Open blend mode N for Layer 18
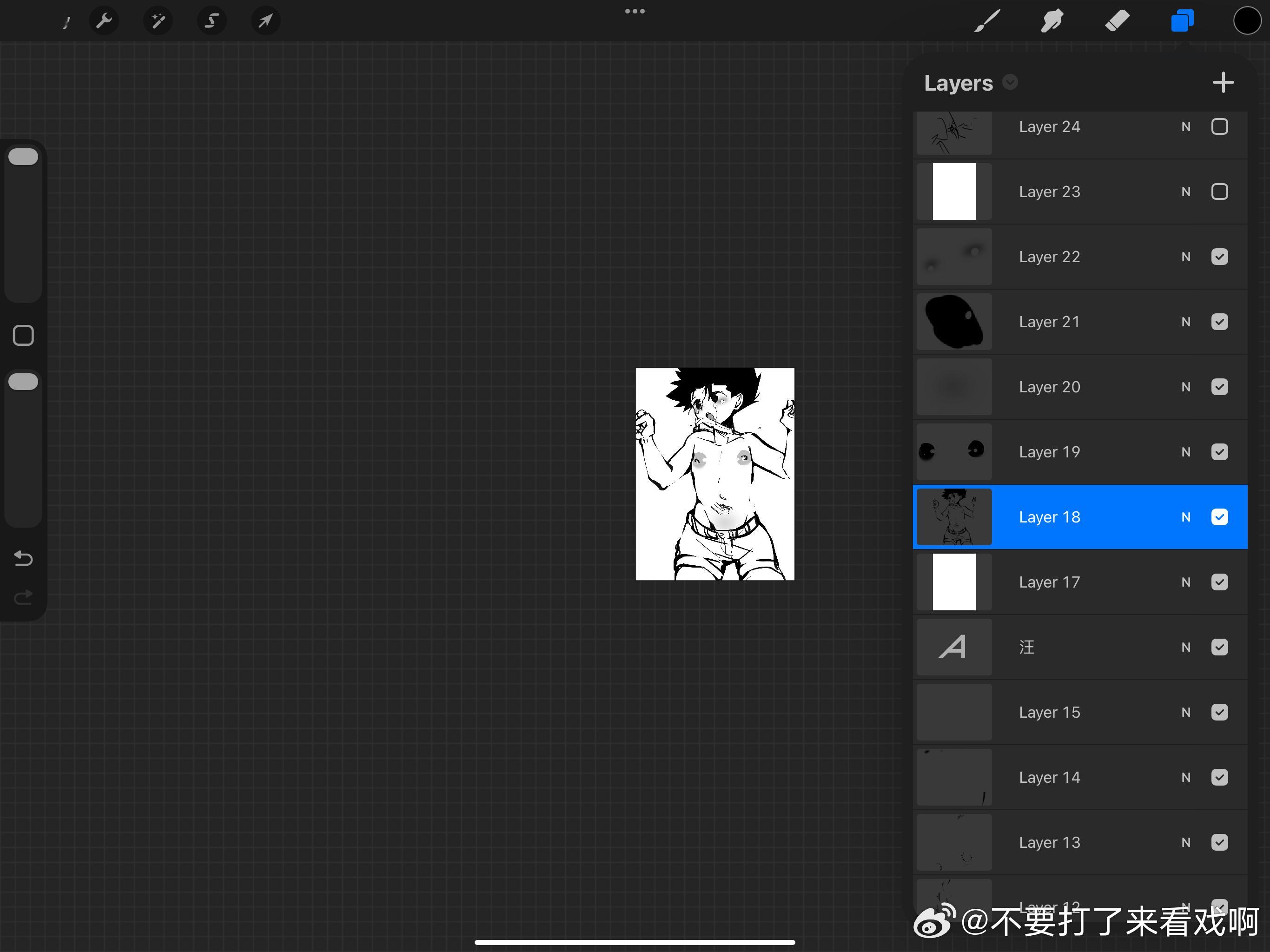 coord(1185,517)
